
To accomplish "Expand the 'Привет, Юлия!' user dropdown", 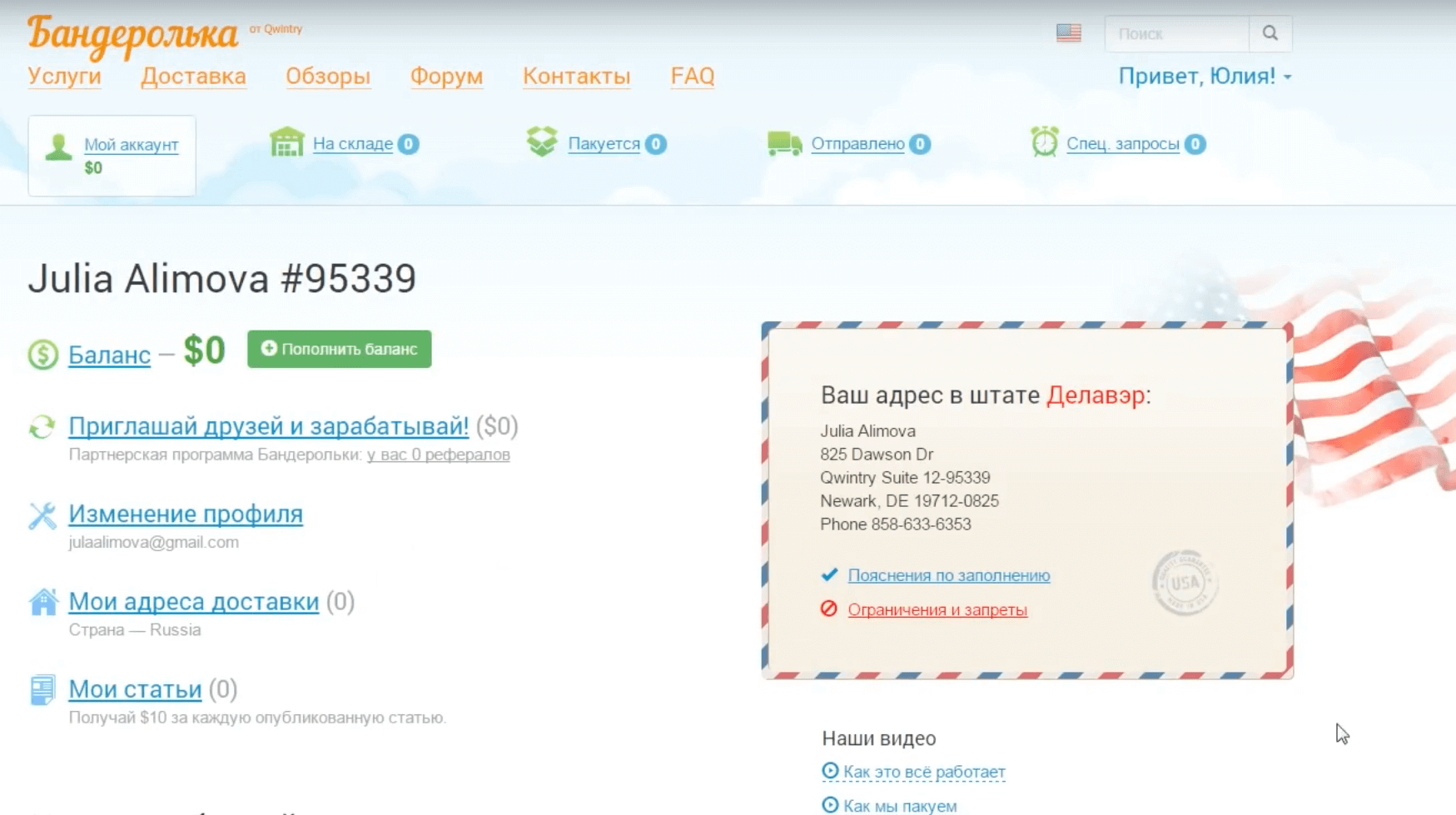I will coord(1204,77).
